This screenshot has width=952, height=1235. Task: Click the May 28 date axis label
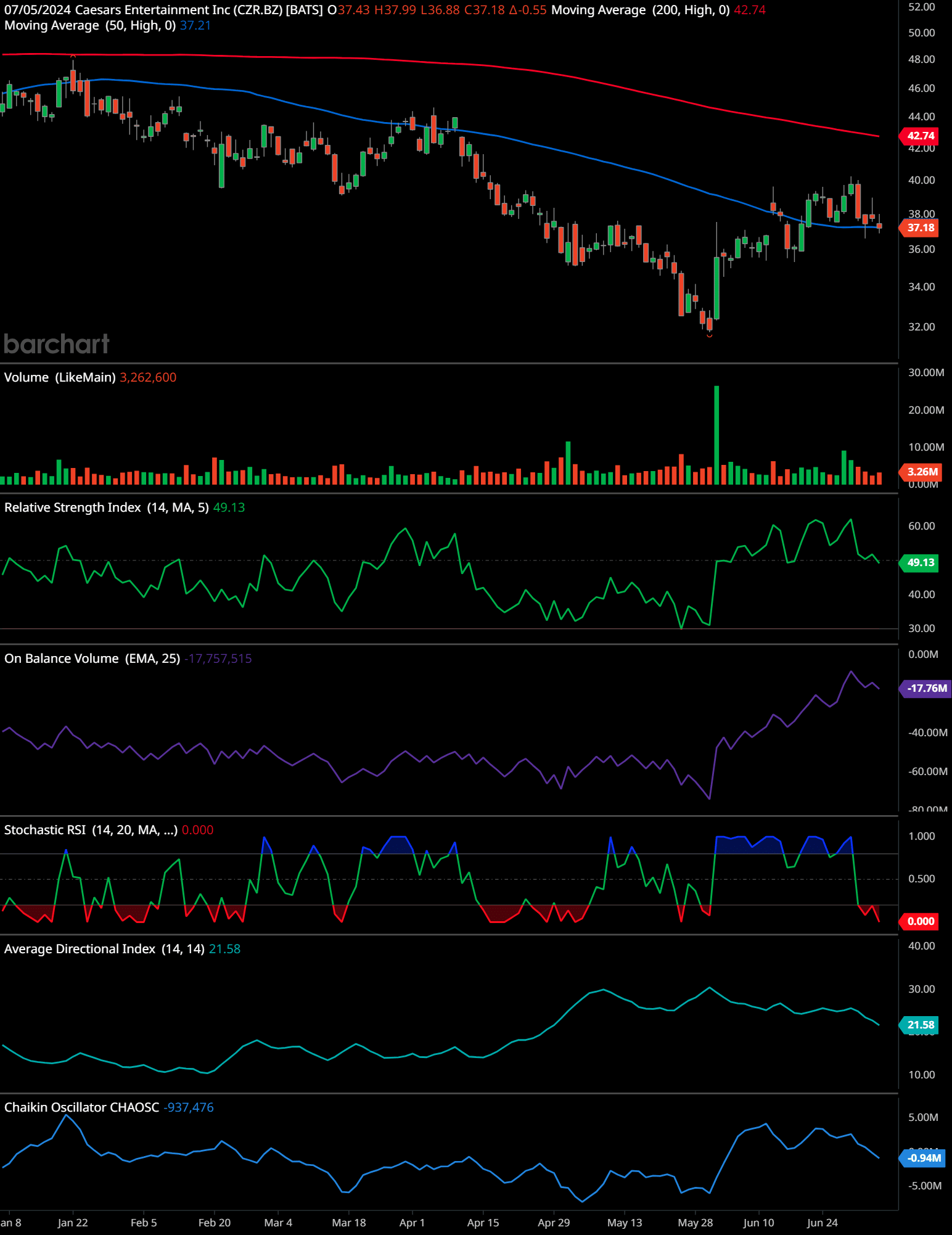(x=696, y=1223)
